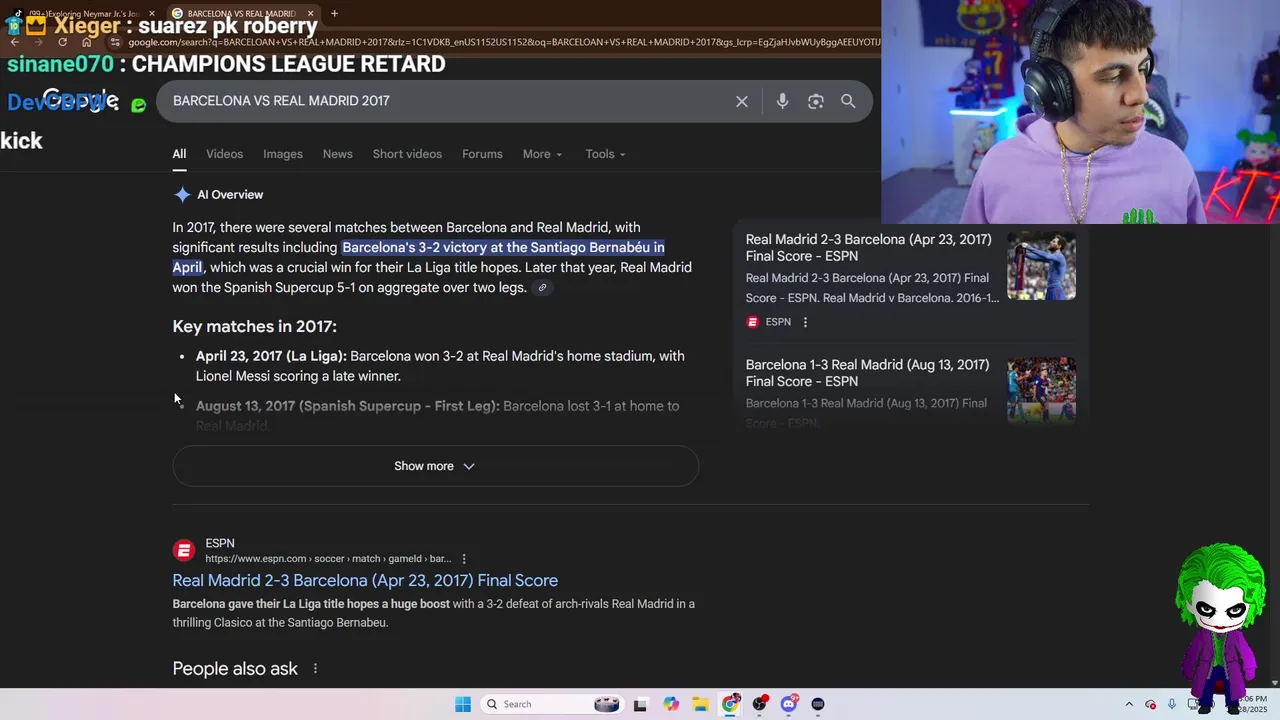Start voice search with the microphone icon
The height and width of the screenshot is (720, 1280).
pyautogui.click(x=782, y=101)
